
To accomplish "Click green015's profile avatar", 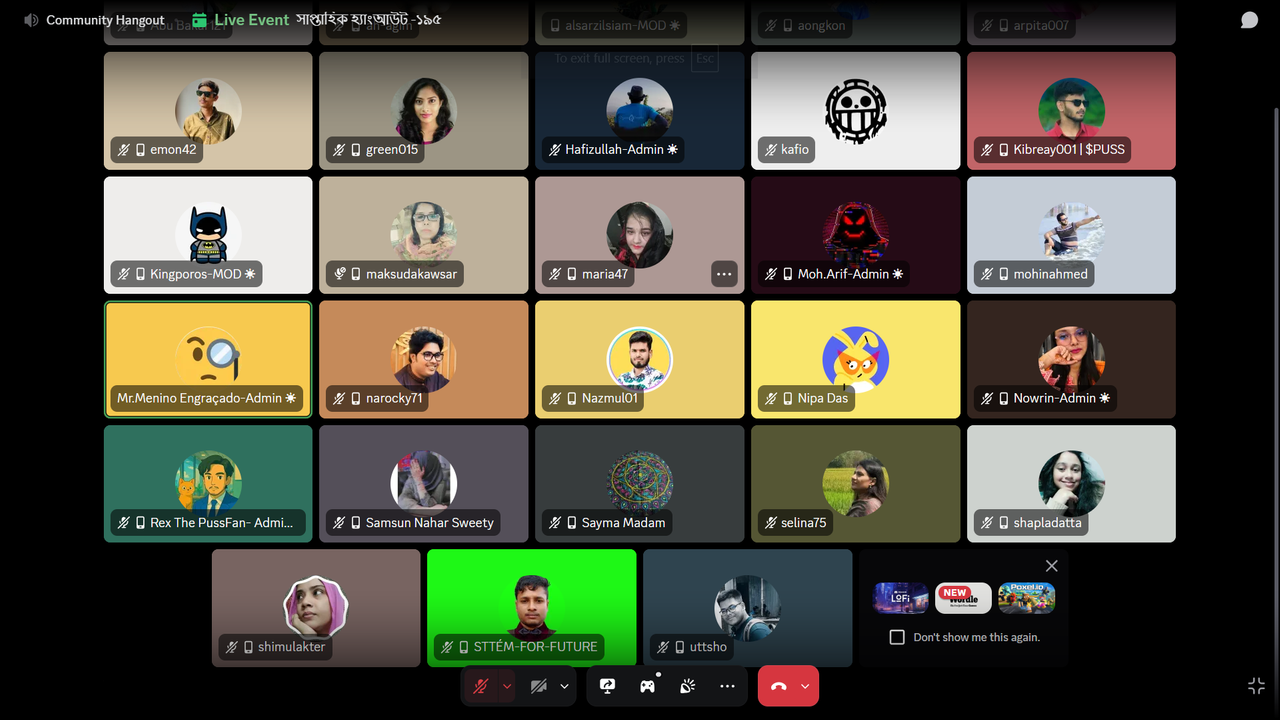I will point(424,110).
